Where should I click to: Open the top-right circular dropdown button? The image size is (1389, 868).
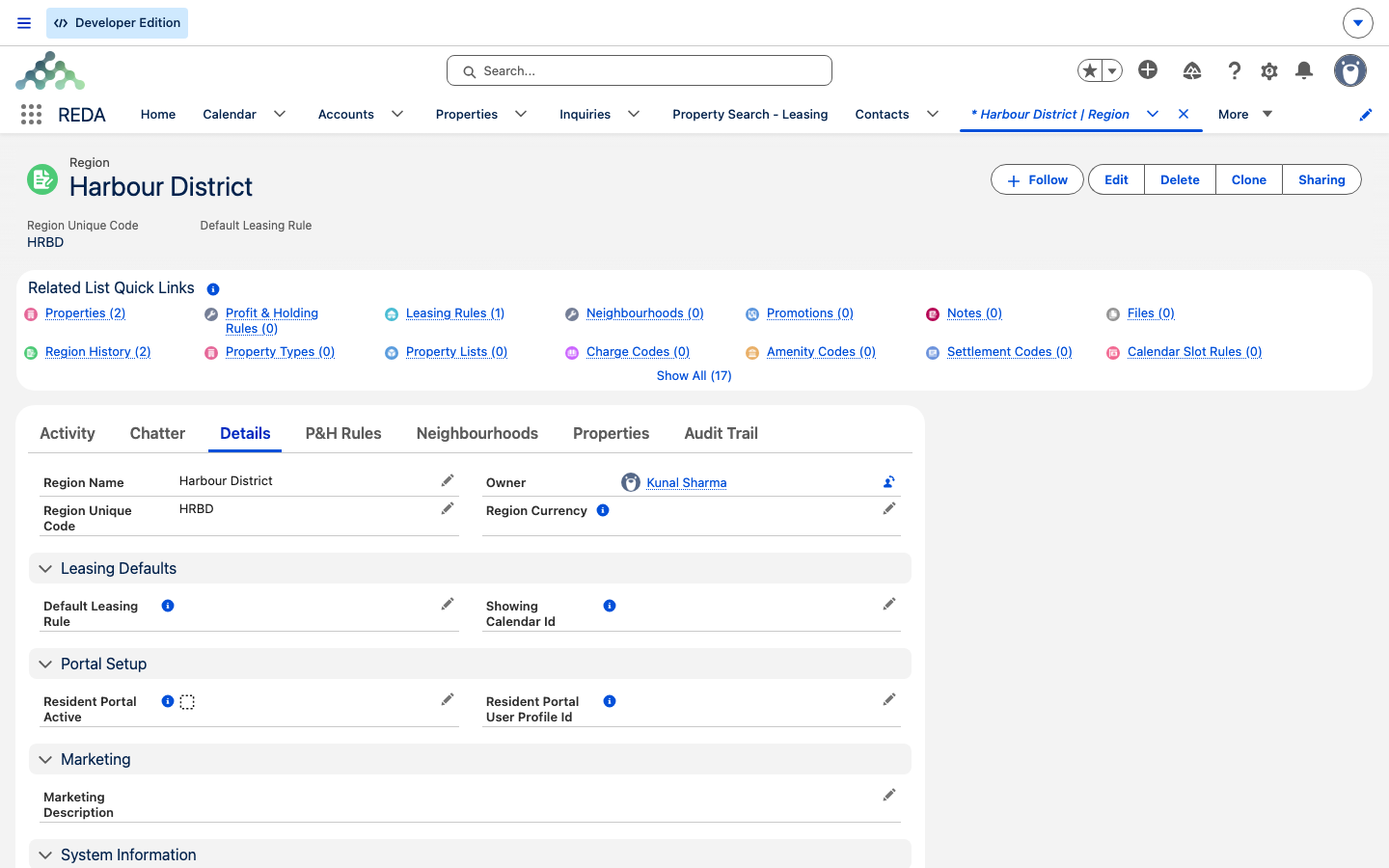click(x=1357, y=23)
